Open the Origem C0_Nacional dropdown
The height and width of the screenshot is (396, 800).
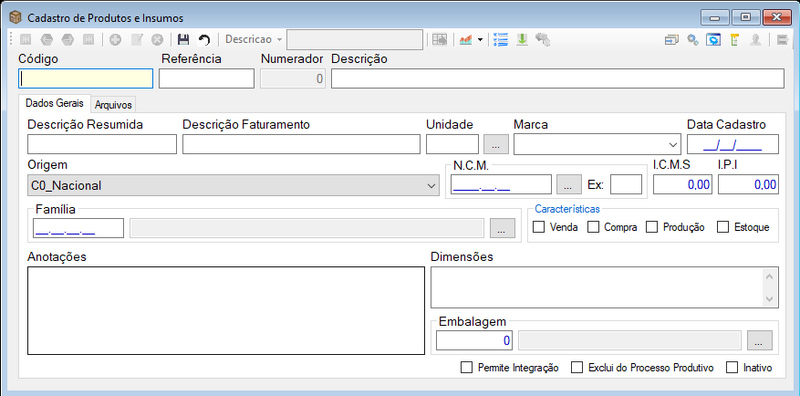point(233,185)
